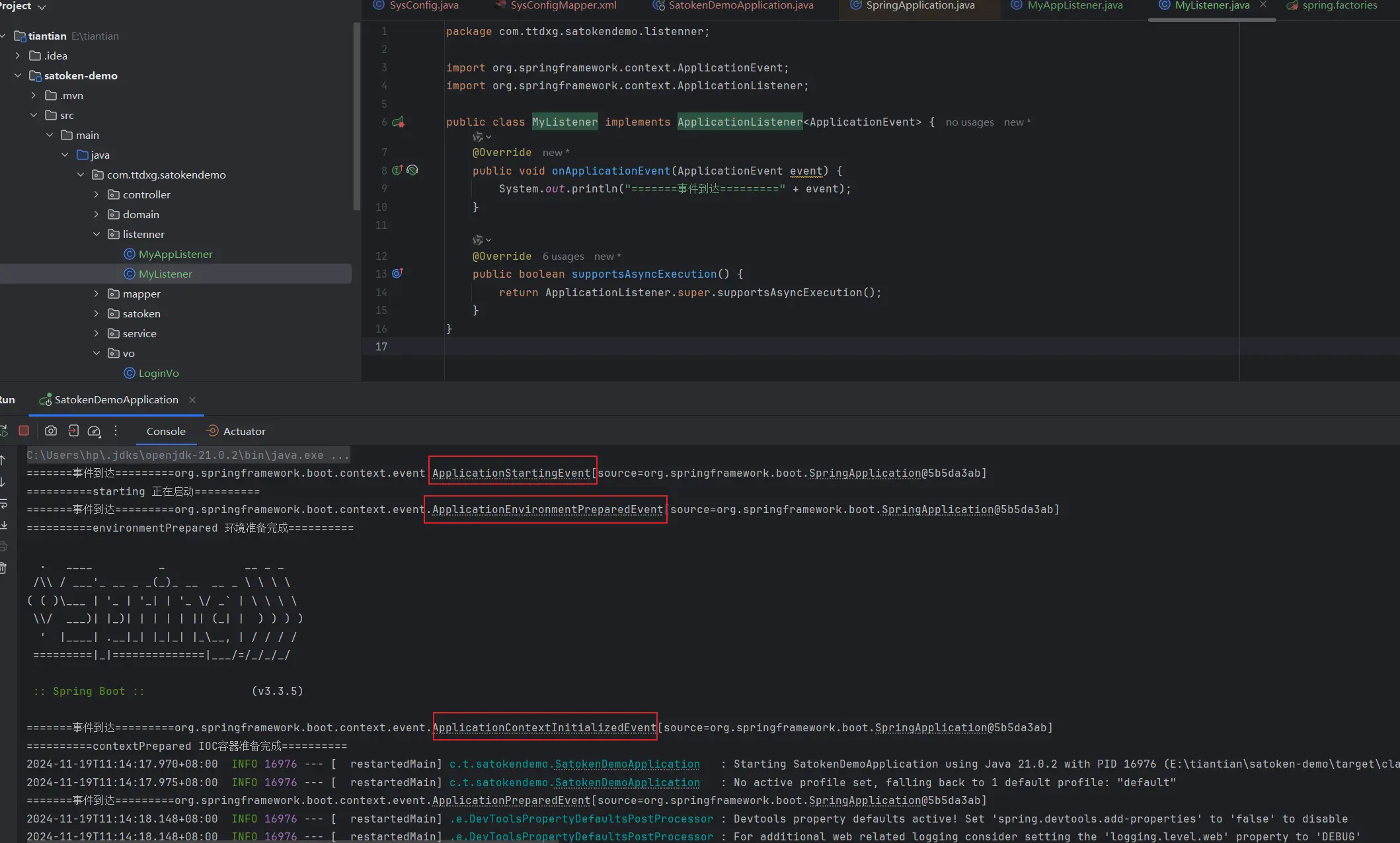Close the MyListener.java editor tab

pos(1263,5)
